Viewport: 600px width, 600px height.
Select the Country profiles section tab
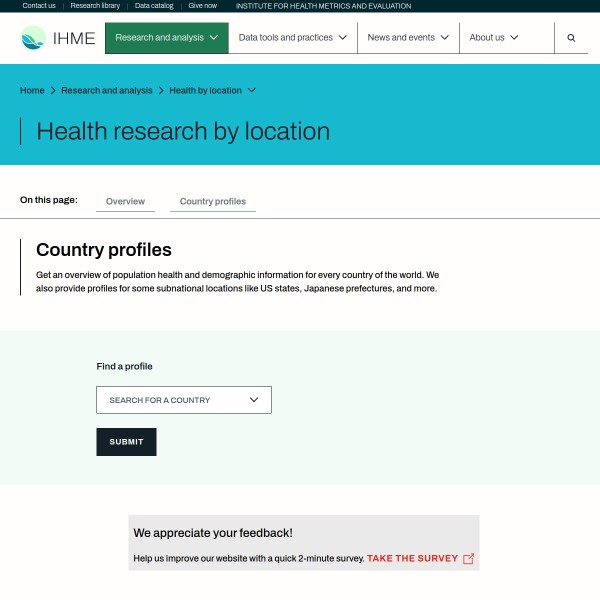213,201
